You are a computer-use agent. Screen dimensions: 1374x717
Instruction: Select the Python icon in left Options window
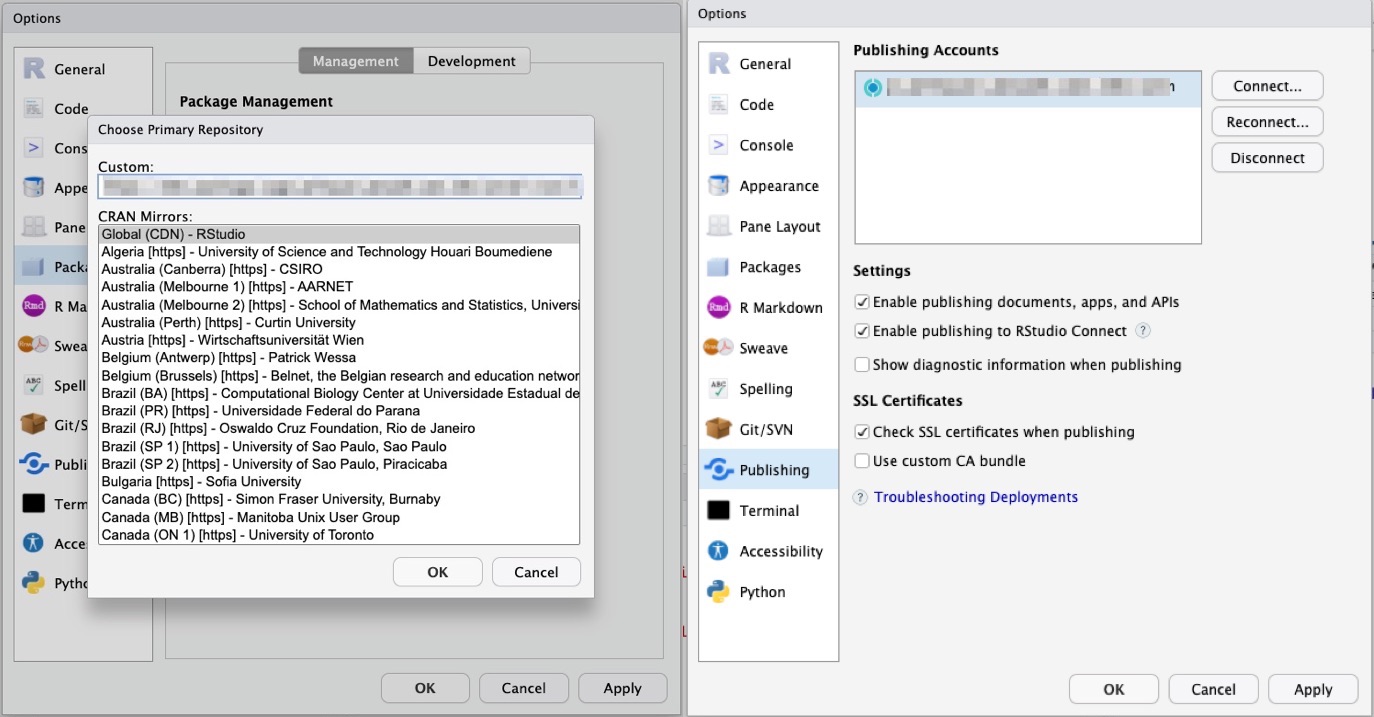point(34,583)
